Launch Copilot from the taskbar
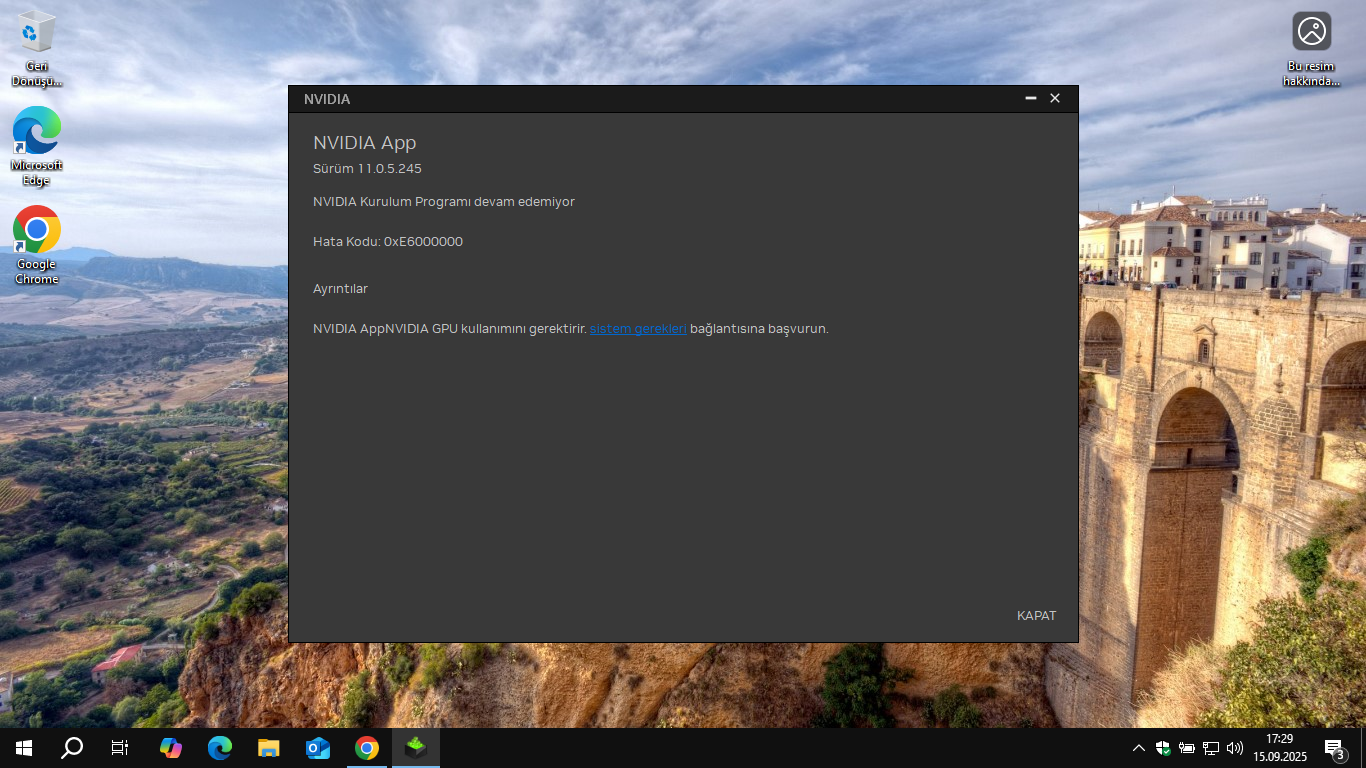 (x=171, y=748)
